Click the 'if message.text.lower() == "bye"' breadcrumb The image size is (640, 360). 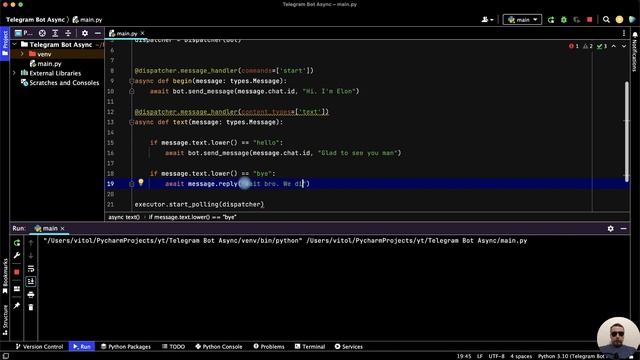pyautogui.click(x=192, y=217)
